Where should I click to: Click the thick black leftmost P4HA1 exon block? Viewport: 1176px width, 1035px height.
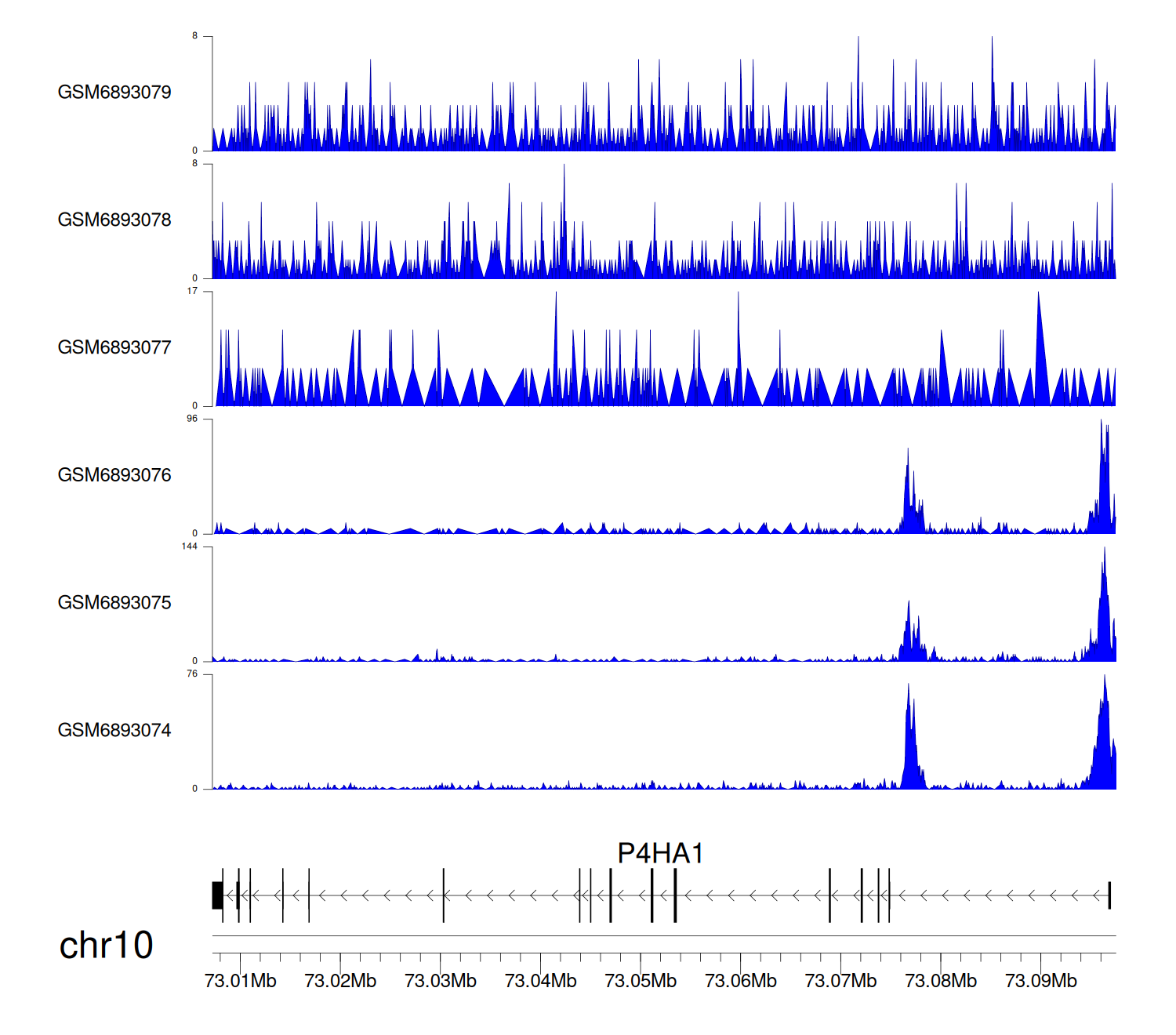point(217,895)
